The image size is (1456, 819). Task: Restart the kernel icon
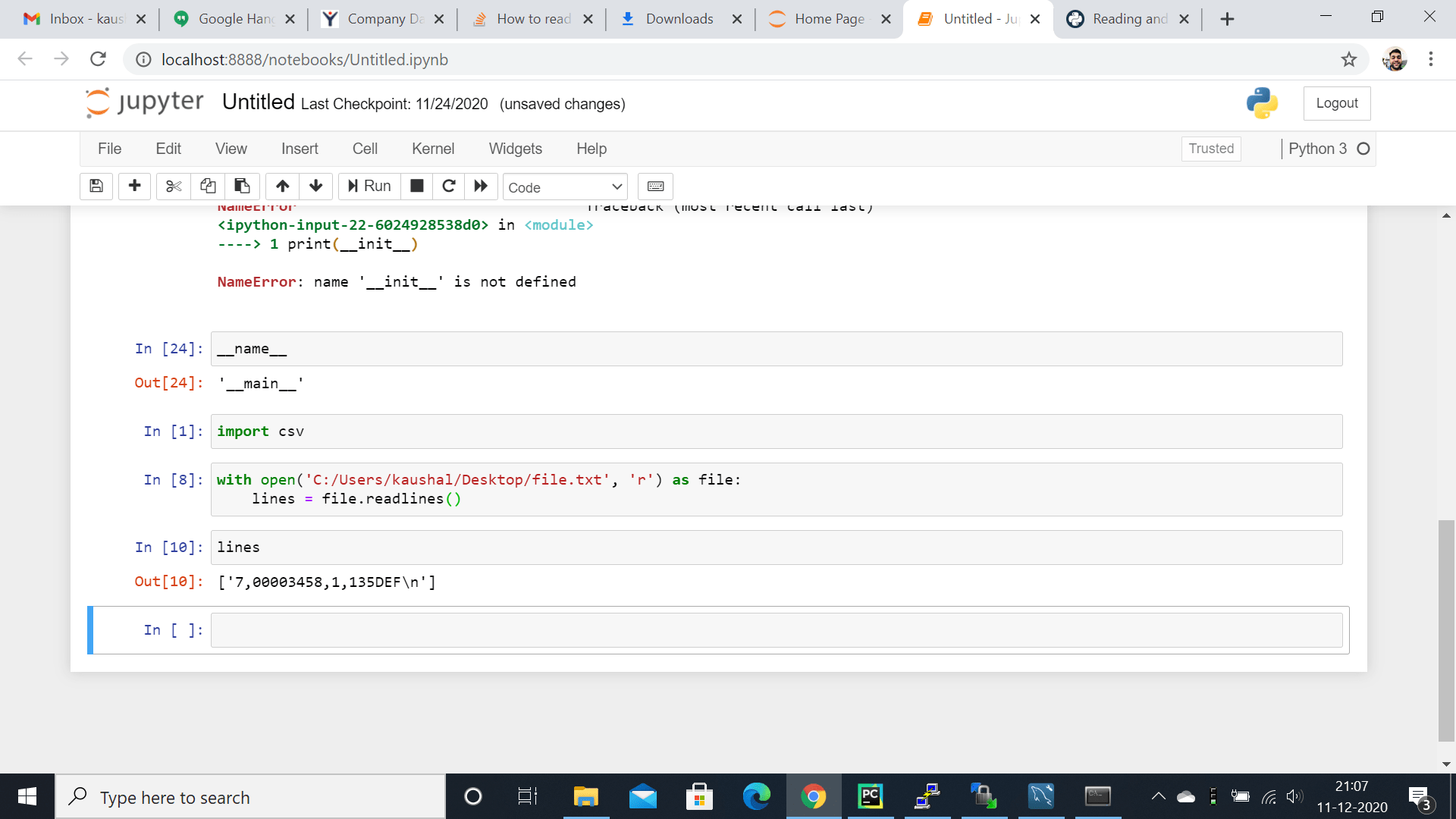click(449, 187)
